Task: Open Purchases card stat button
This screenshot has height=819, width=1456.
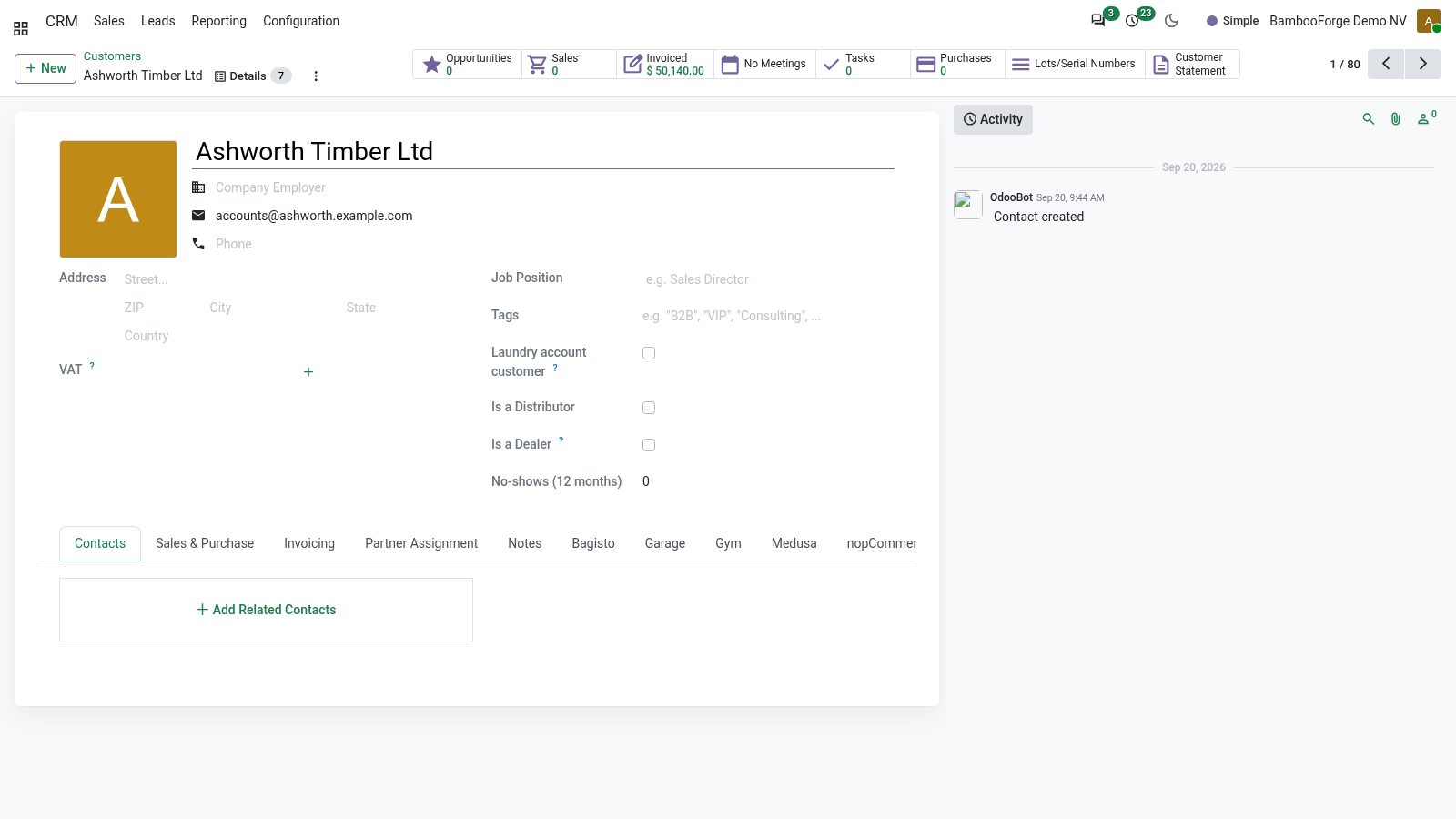Action: point(957,64)
